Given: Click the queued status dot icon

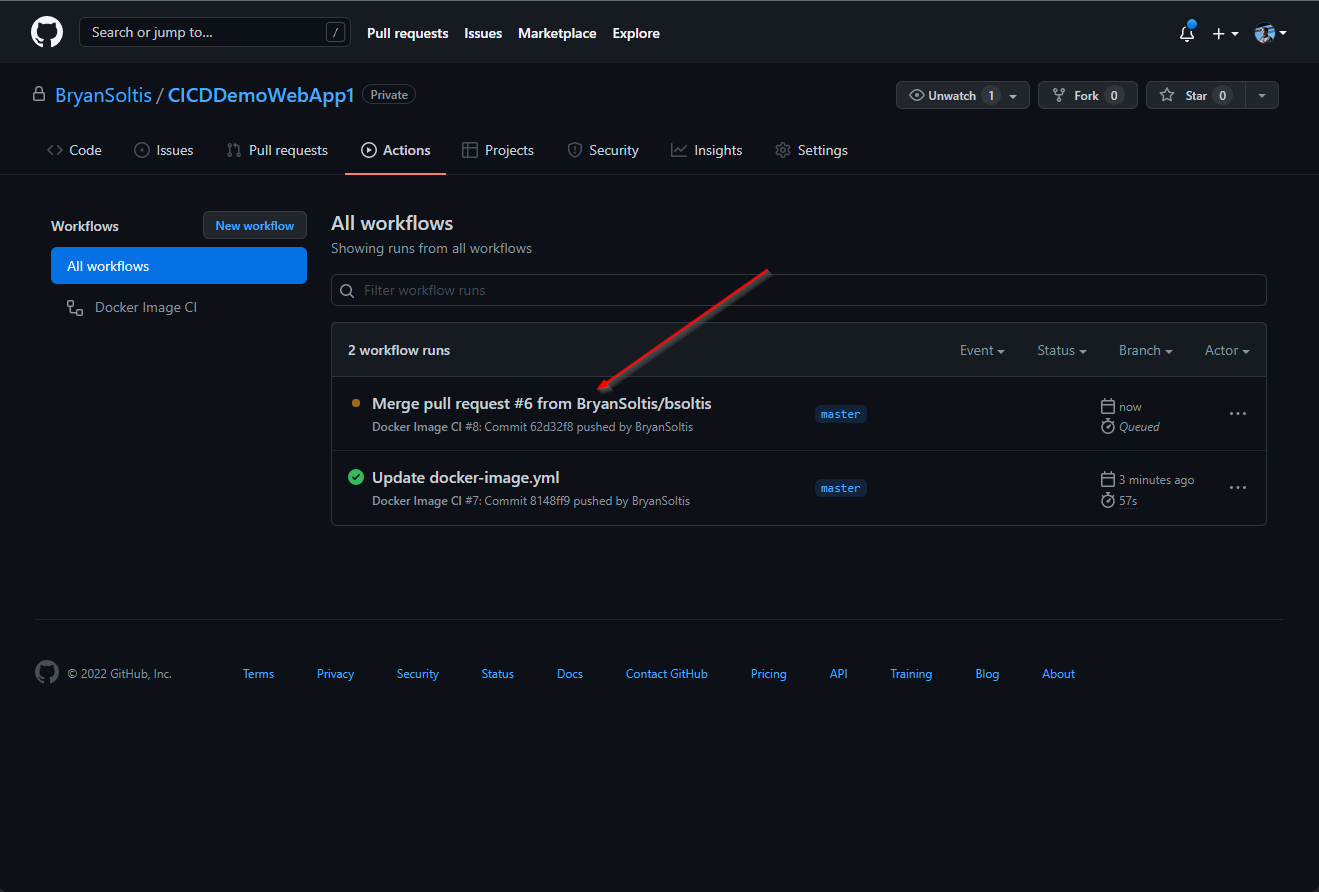Looking at the screenshot, I should 355,403.
